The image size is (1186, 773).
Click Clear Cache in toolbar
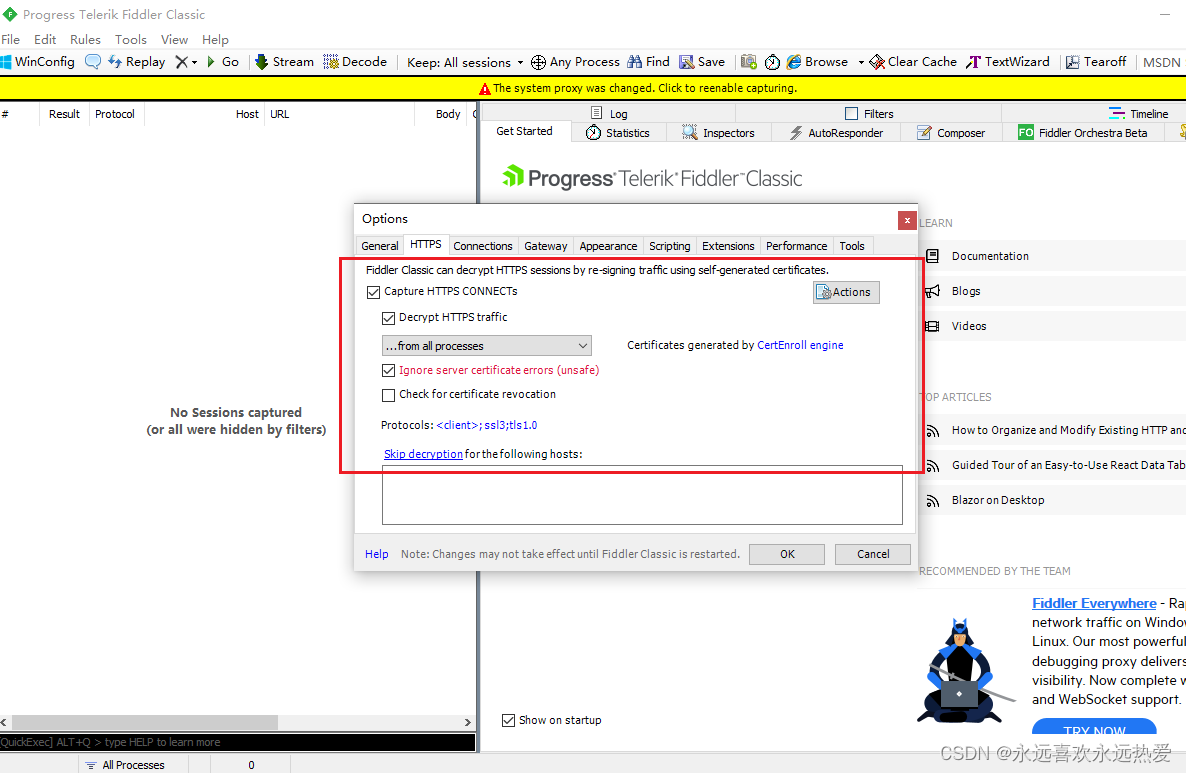pos(913,62)
